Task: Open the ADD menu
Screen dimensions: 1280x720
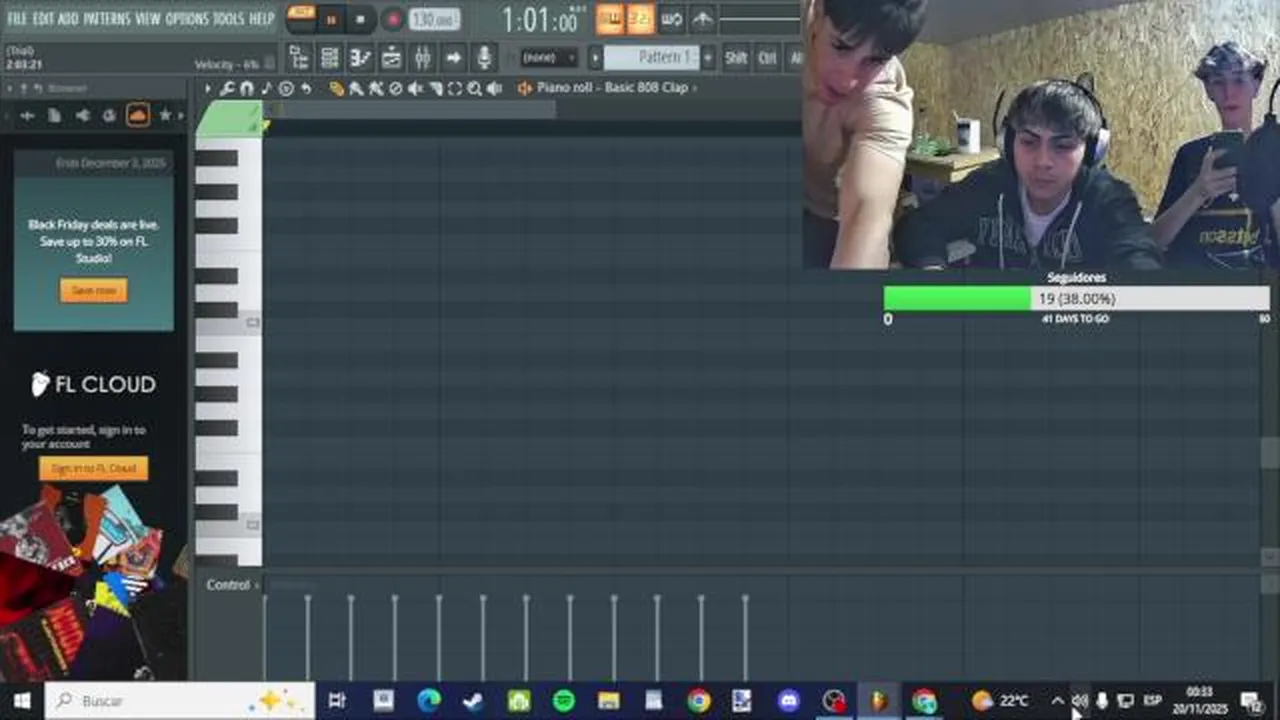Action: coord(69,19)
